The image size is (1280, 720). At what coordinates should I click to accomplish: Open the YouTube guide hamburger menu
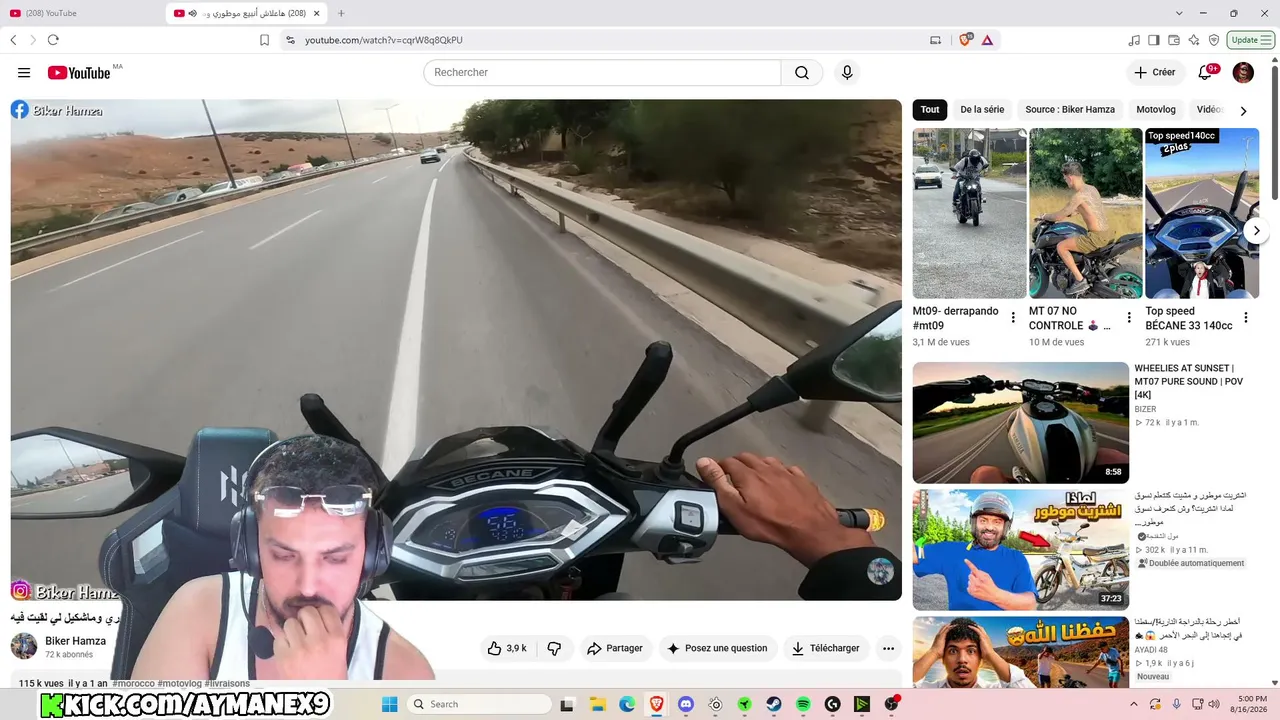tap(24, 72)
